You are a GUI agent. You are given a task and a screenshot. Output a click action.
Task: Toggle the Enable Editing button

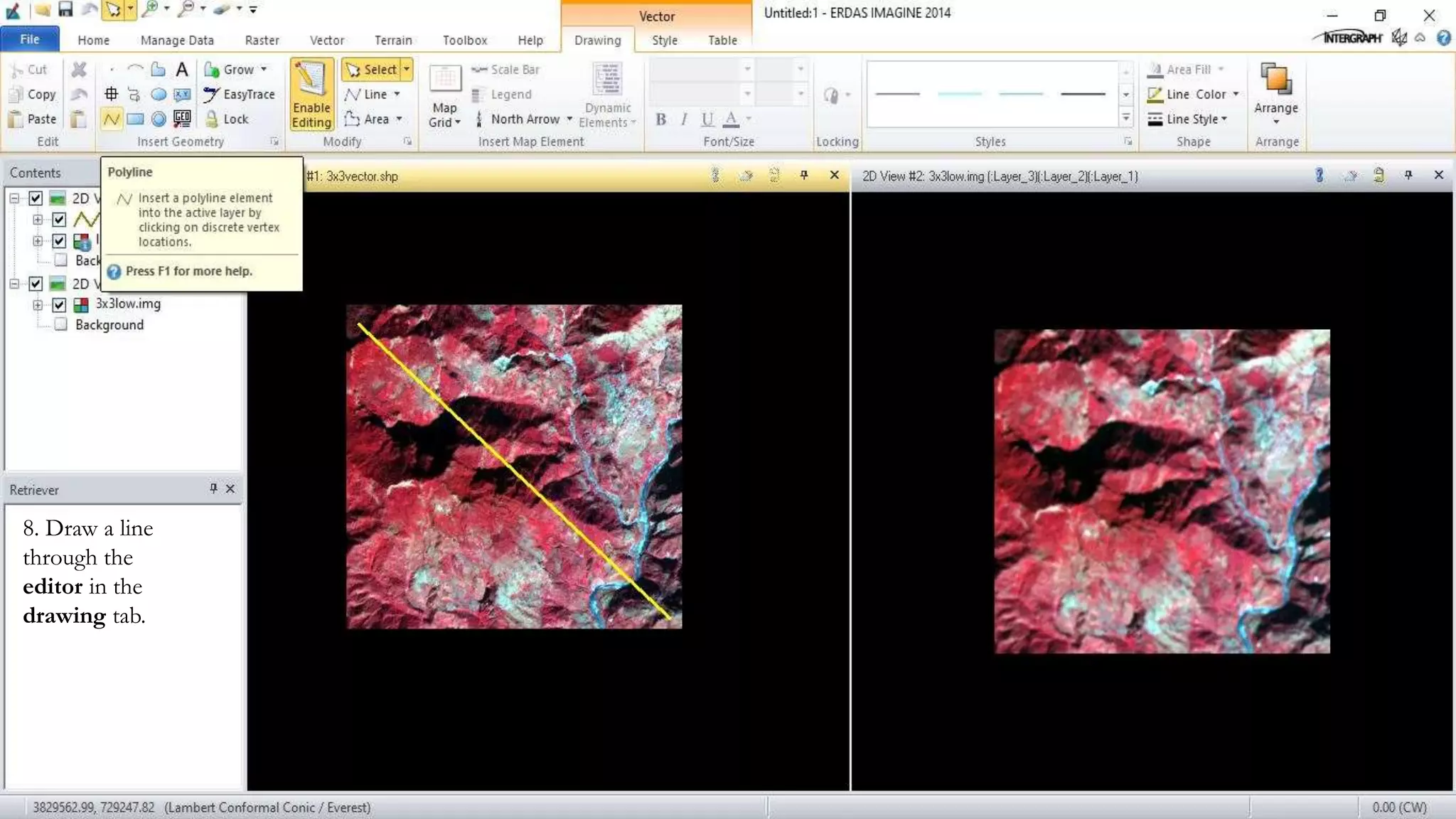[311, 95]
